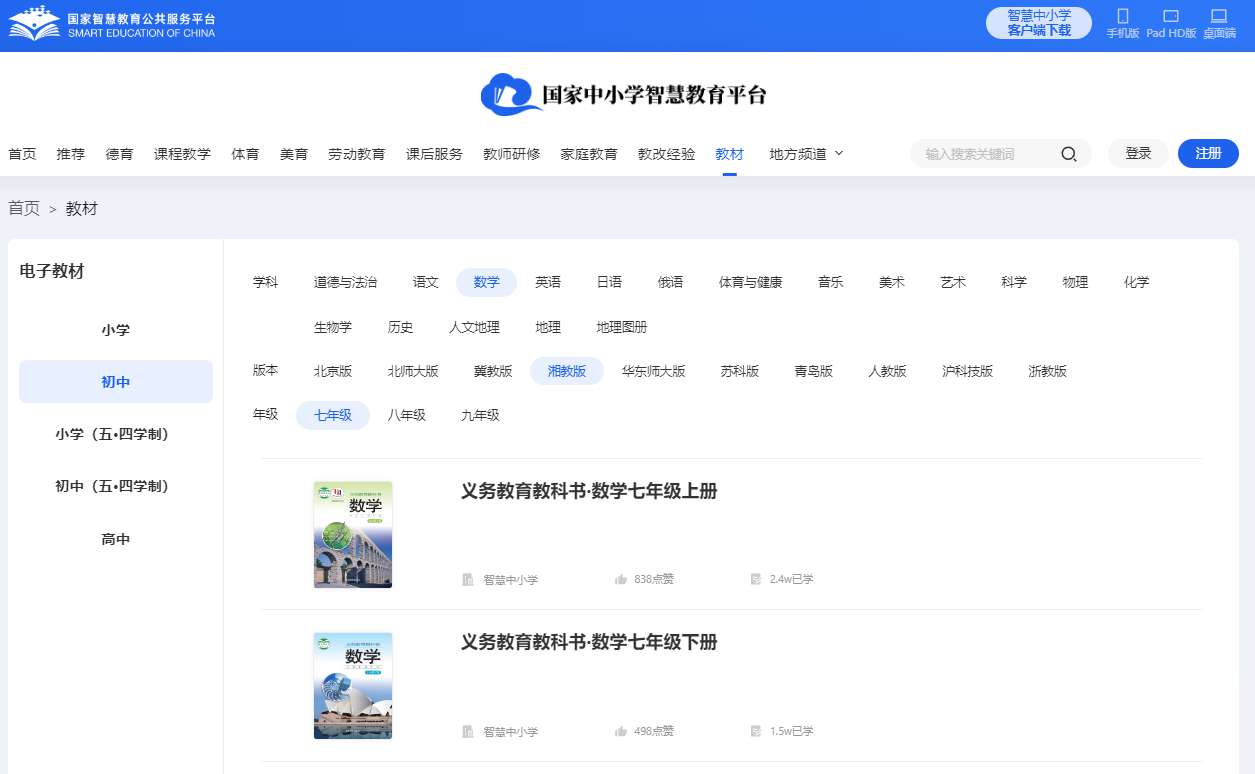Open the 桌面端 desktop icon

(x=1218, y=16)
